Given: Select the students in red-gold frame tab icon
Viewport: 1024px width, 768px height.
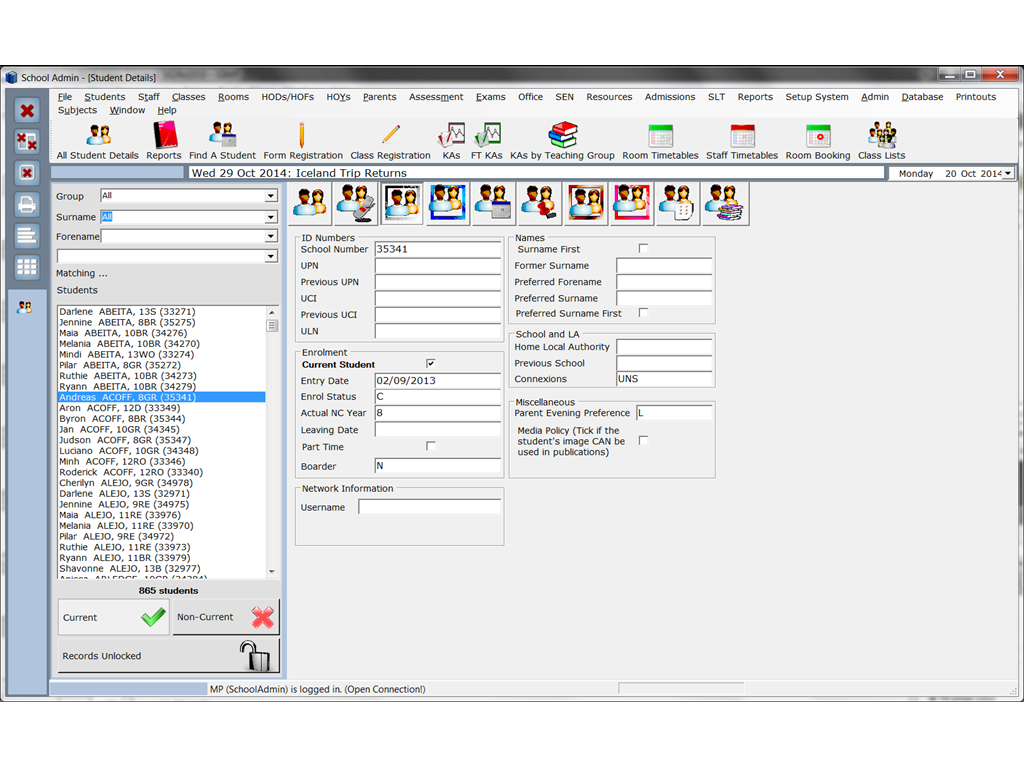Looking at the screenshot, I should [x=586, y=204].
